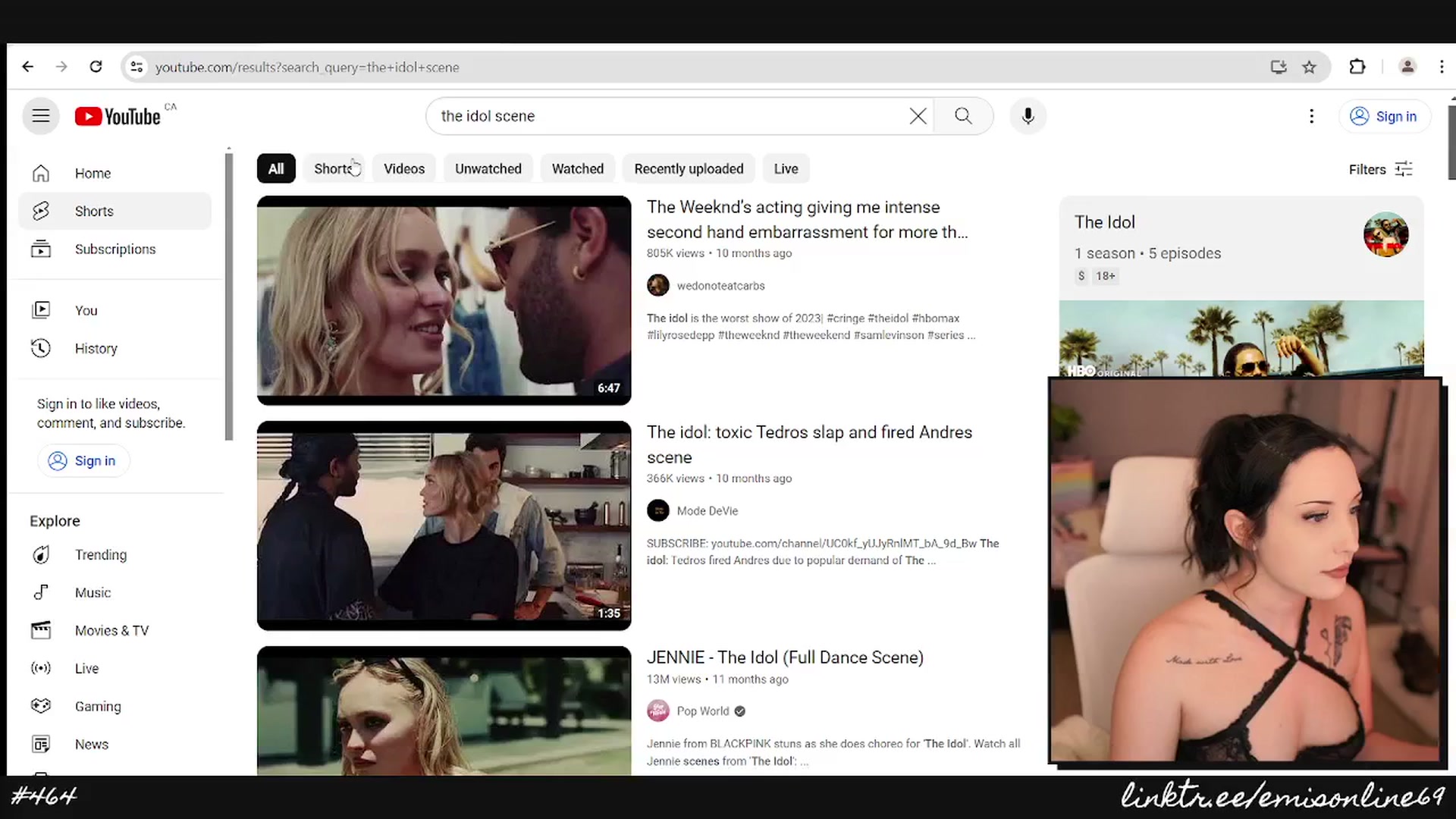
Task: Select the Unwatched filter chip
Action: [x=488, y=168]
